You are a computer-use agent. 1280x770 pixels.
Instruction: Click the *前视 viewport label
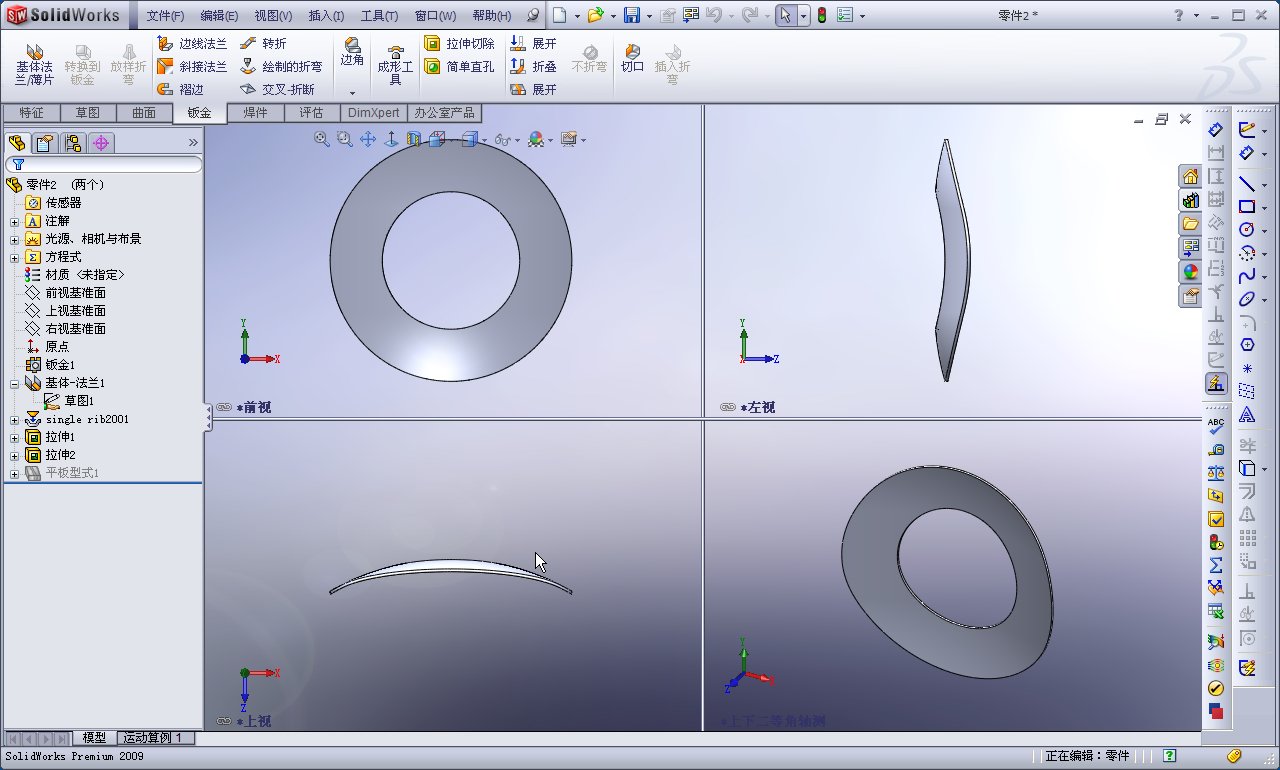253,407
